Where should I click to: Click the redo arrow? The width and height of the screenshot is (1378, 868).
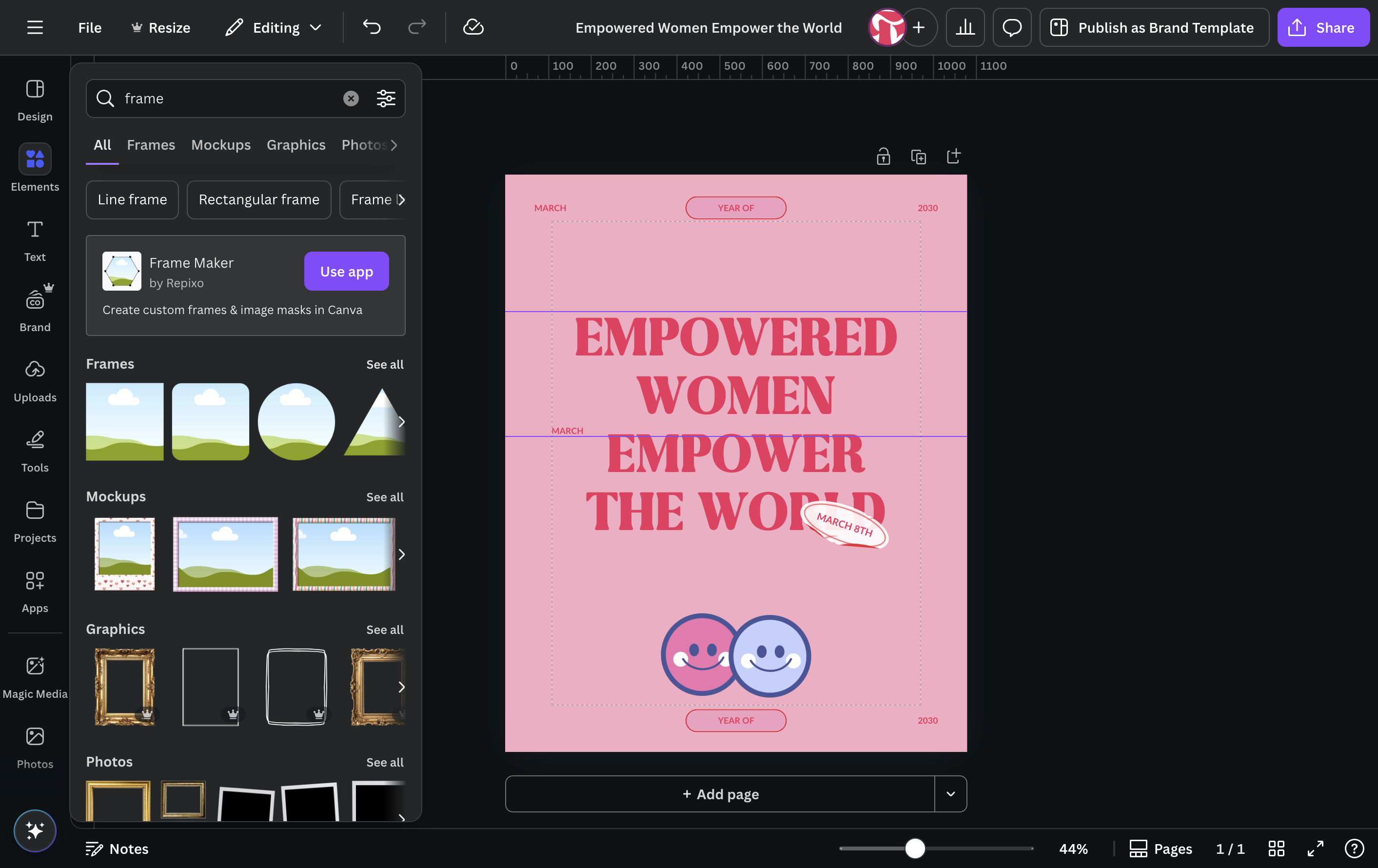tap(416, 27)
